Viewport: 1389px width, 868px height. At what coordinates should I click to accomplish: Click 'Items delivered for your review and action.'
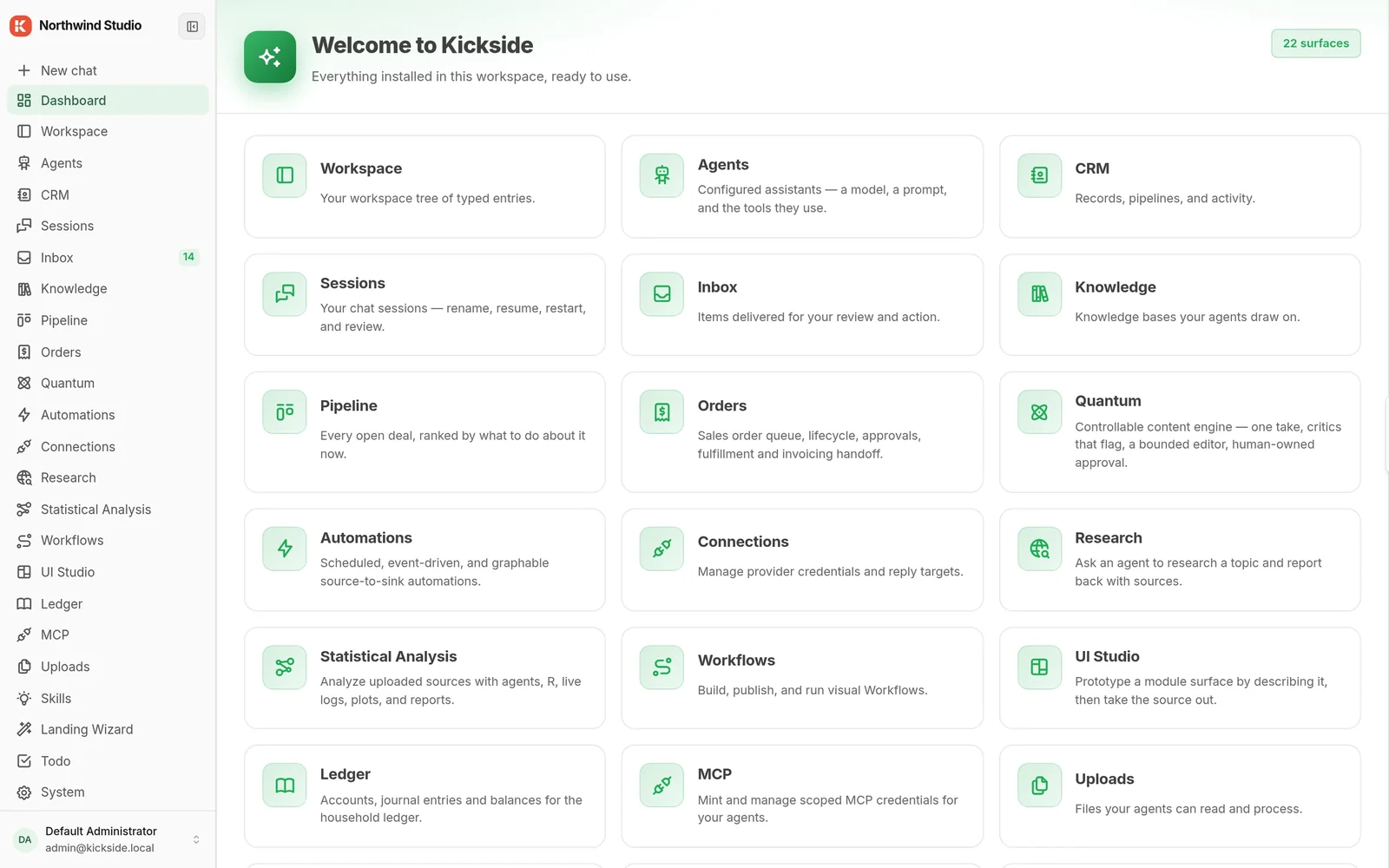[x=819, y=317]
